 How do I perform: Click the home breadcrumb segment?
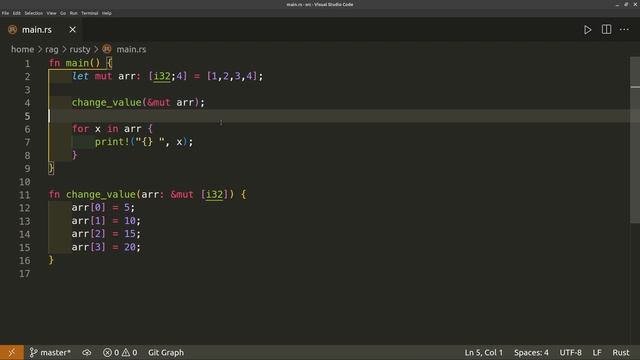click(x=22, y=49)
